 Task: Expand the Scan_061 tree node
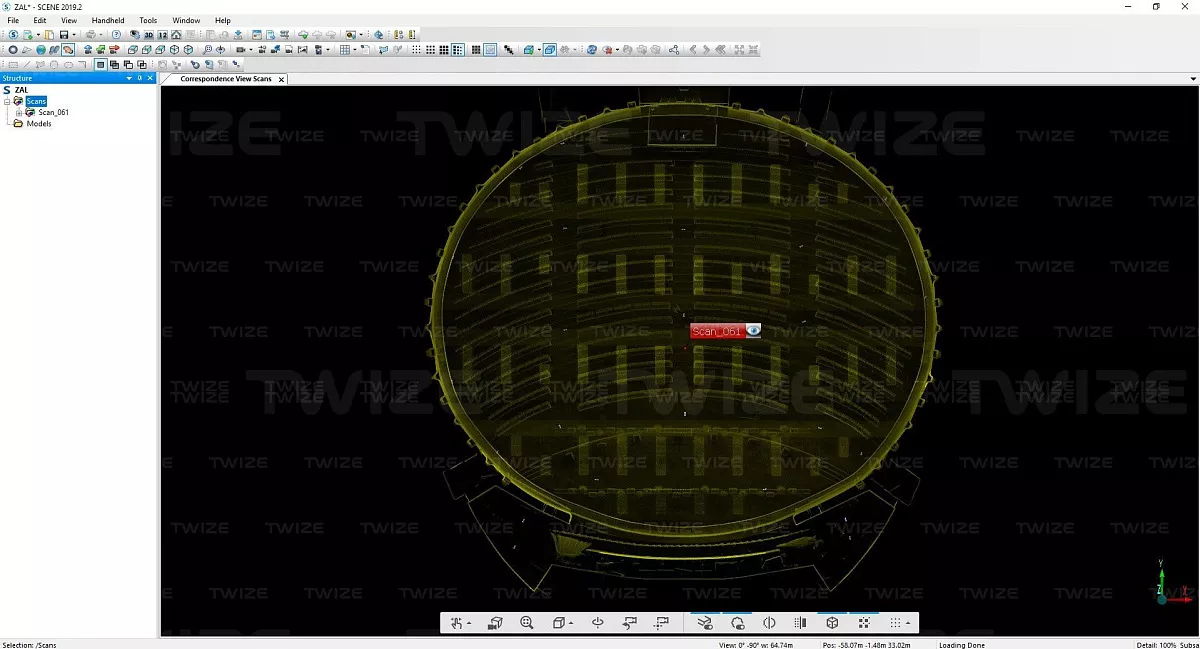coord(18,113)
